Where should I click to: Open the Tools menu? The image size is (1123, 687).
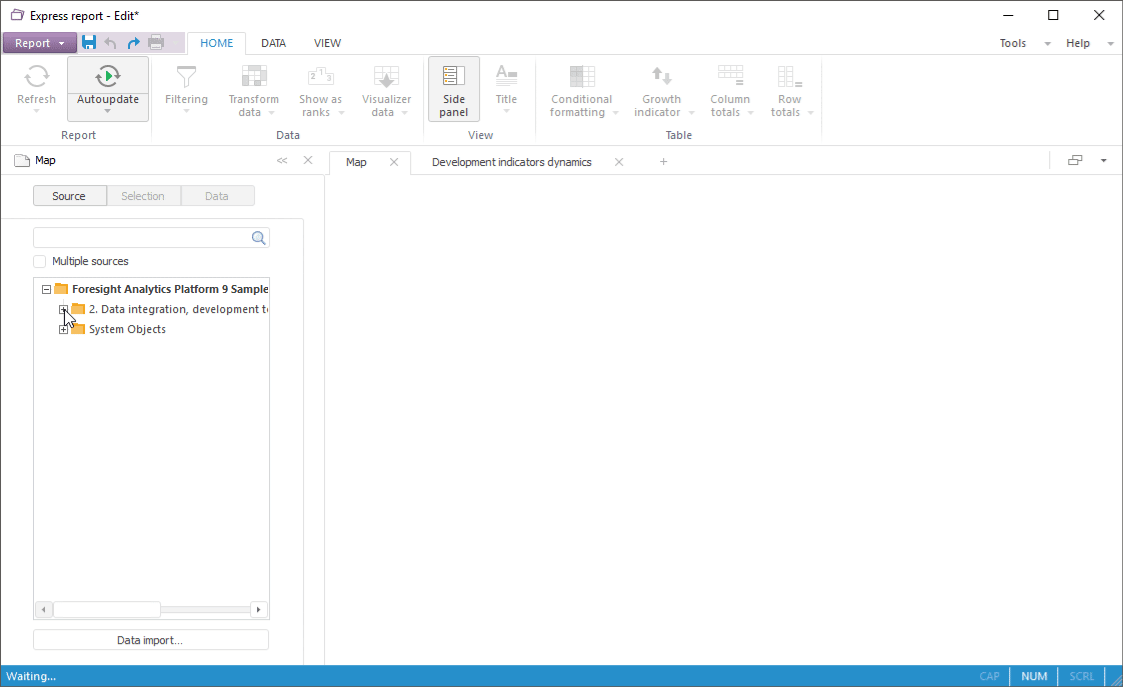[x=1013, y=43]
